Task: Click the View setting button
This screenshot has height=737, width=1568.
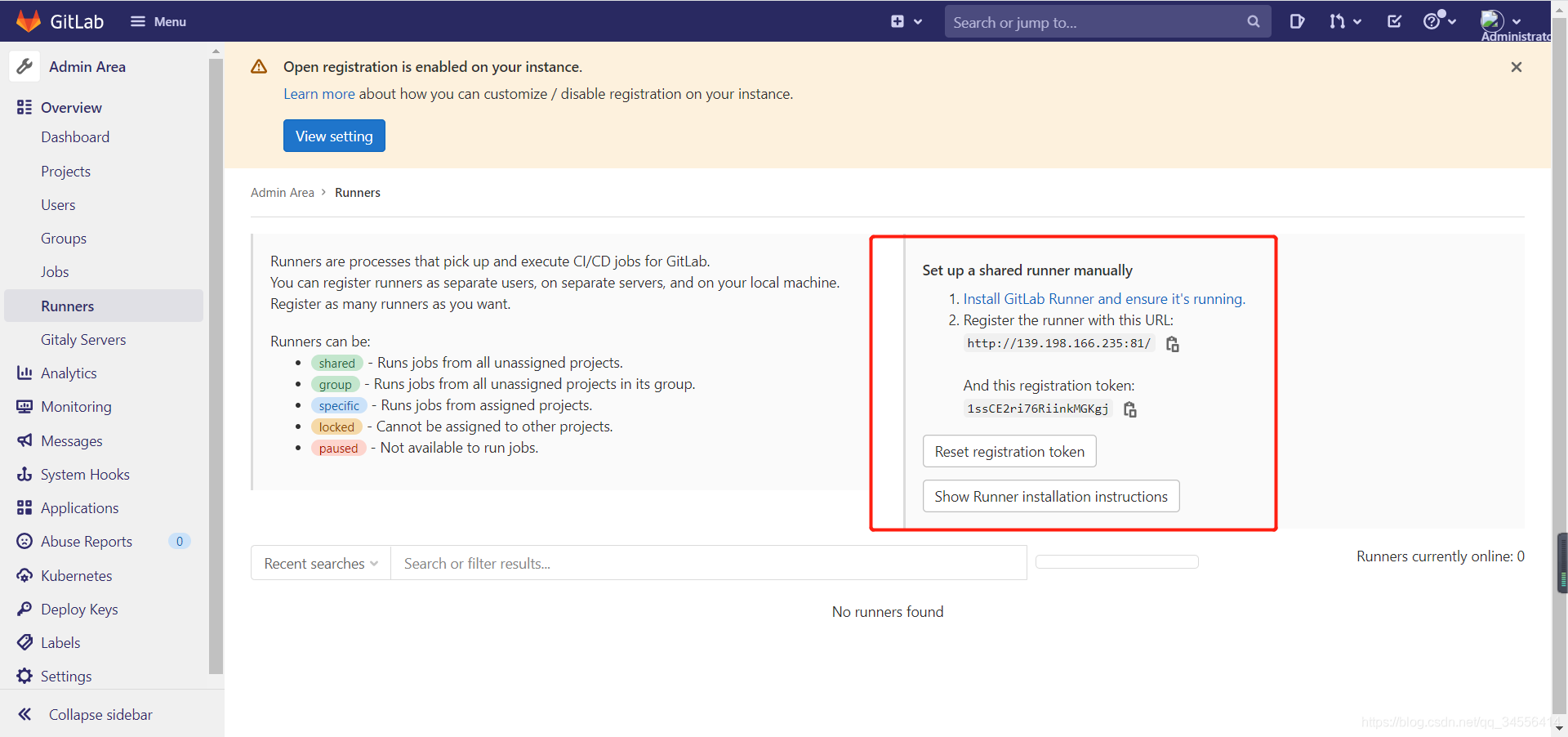Action: pyautogui.click(x=333, y=135)
